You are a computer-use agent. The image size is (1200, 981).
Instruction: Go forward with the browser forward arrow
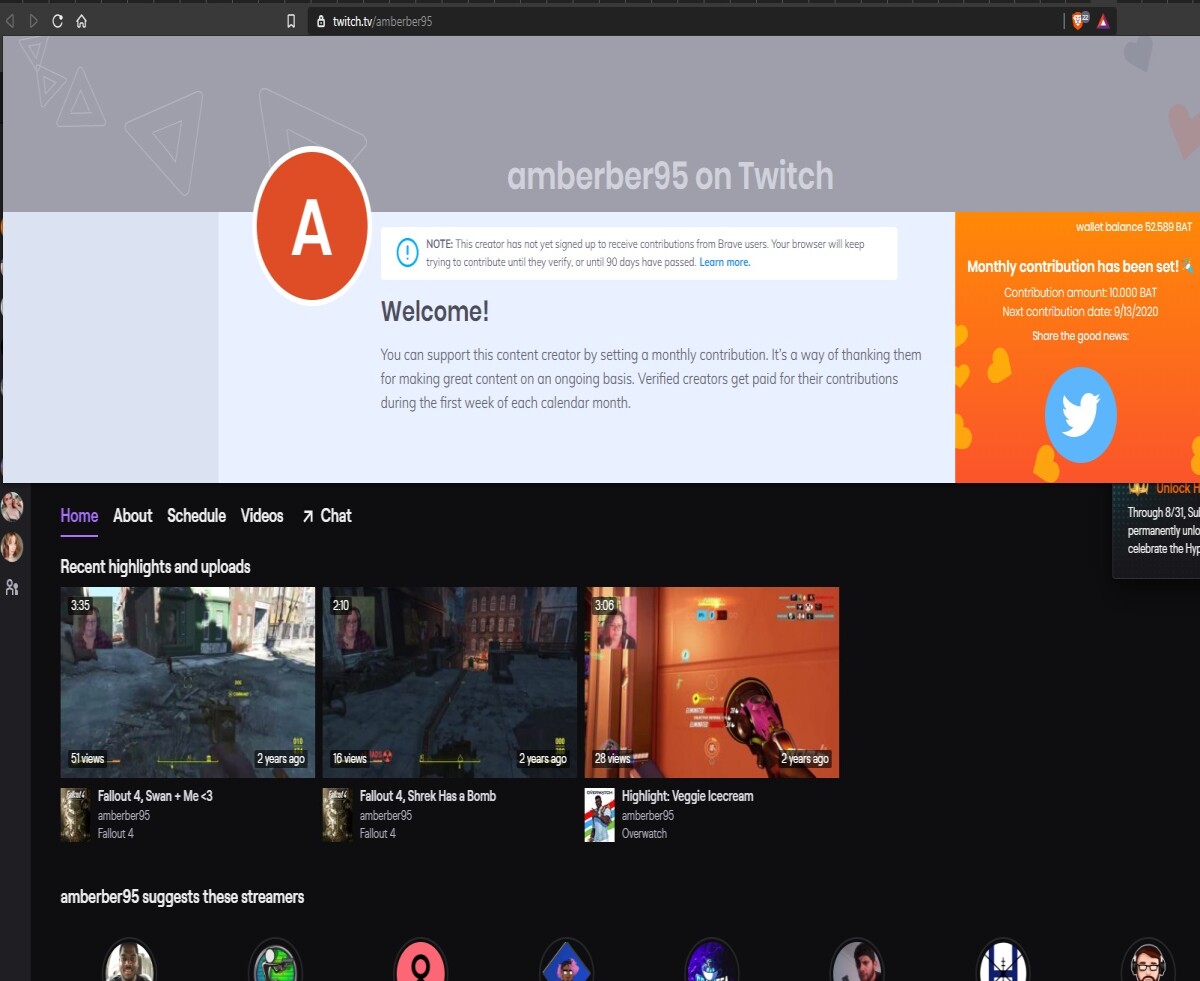[33, 21]
